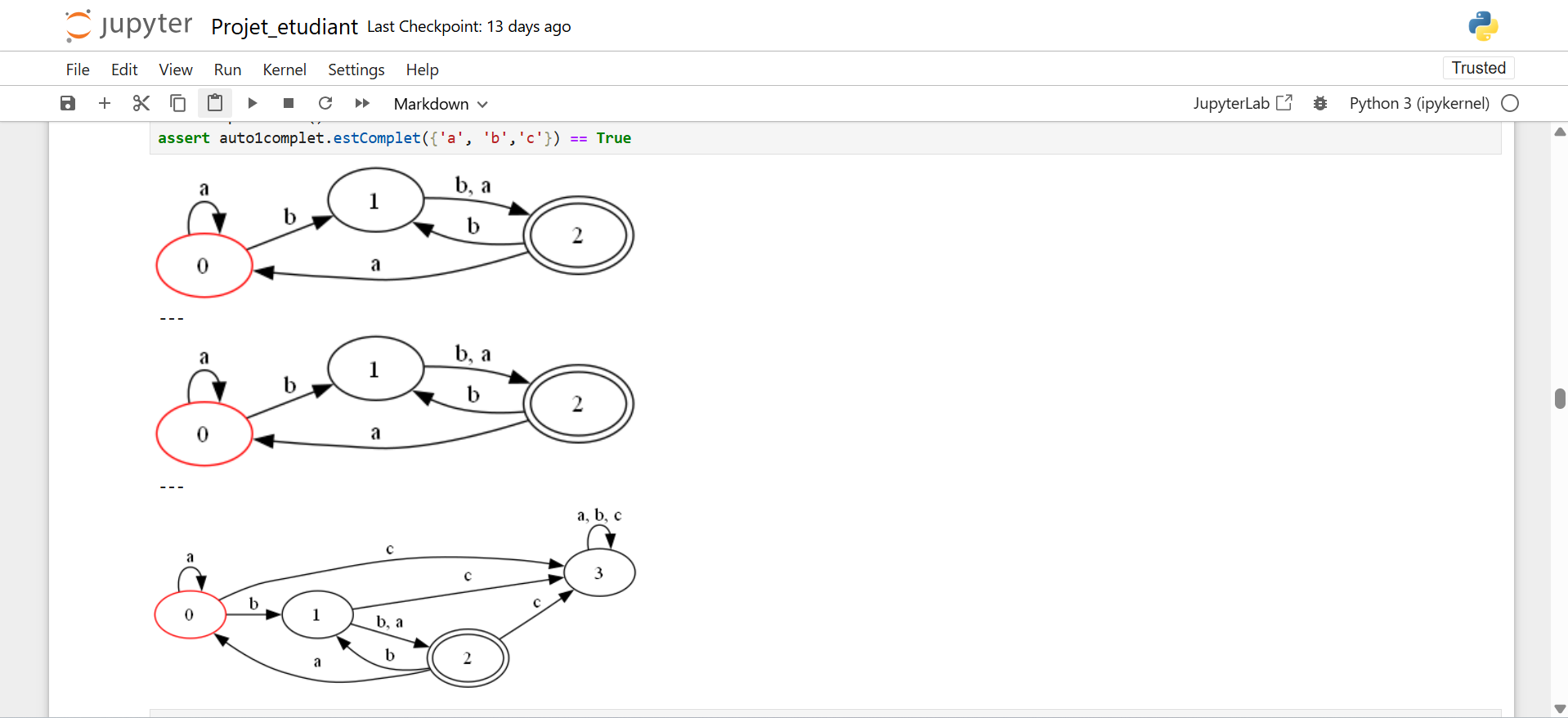Image resolution: width=1568 pixels, height=718 pixels.
Task: Insert a new cell with the plus icon
Action: (105, 103)
